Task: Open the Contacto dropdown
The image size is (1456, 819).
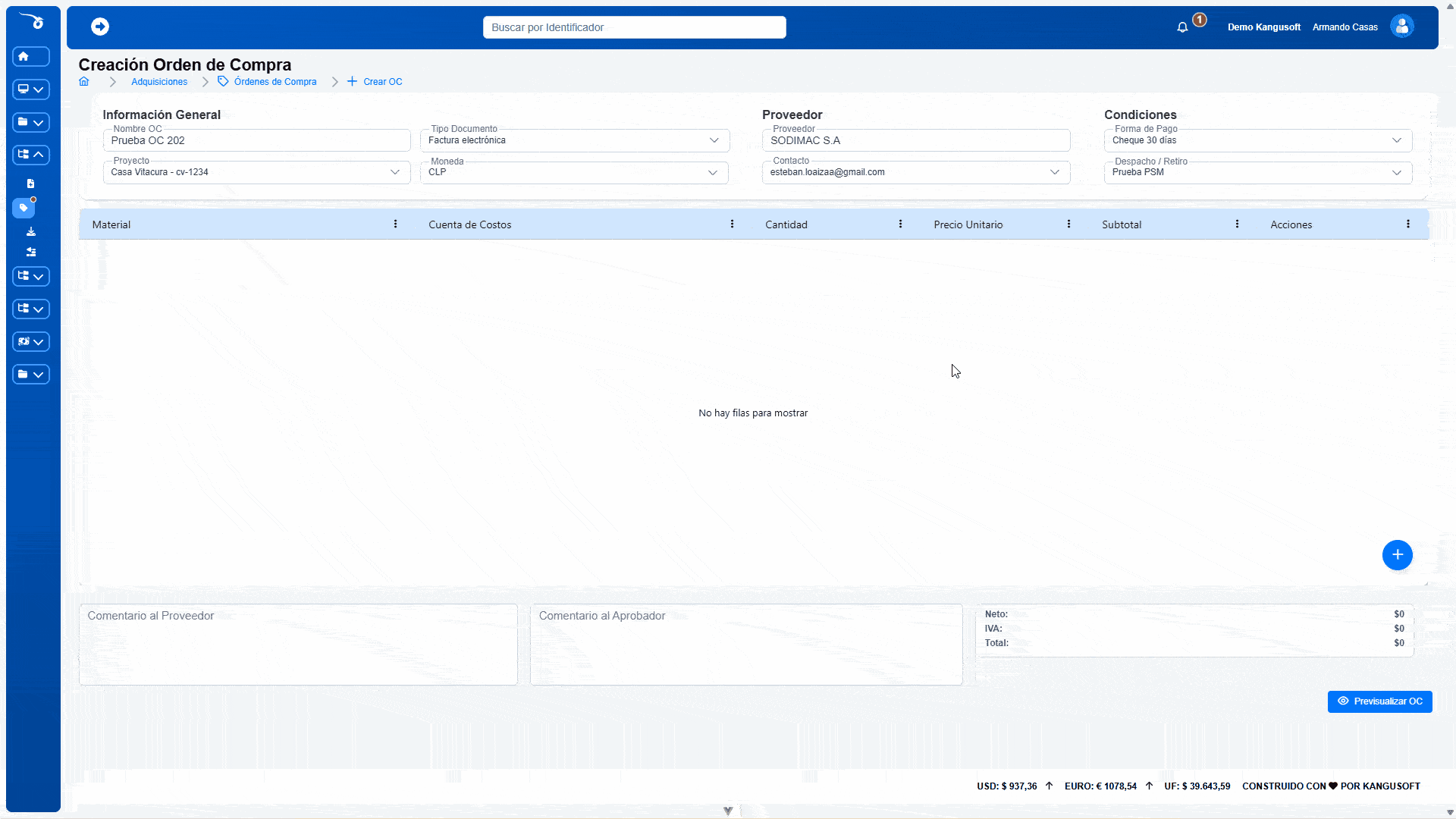Action: tap(916, 172)
